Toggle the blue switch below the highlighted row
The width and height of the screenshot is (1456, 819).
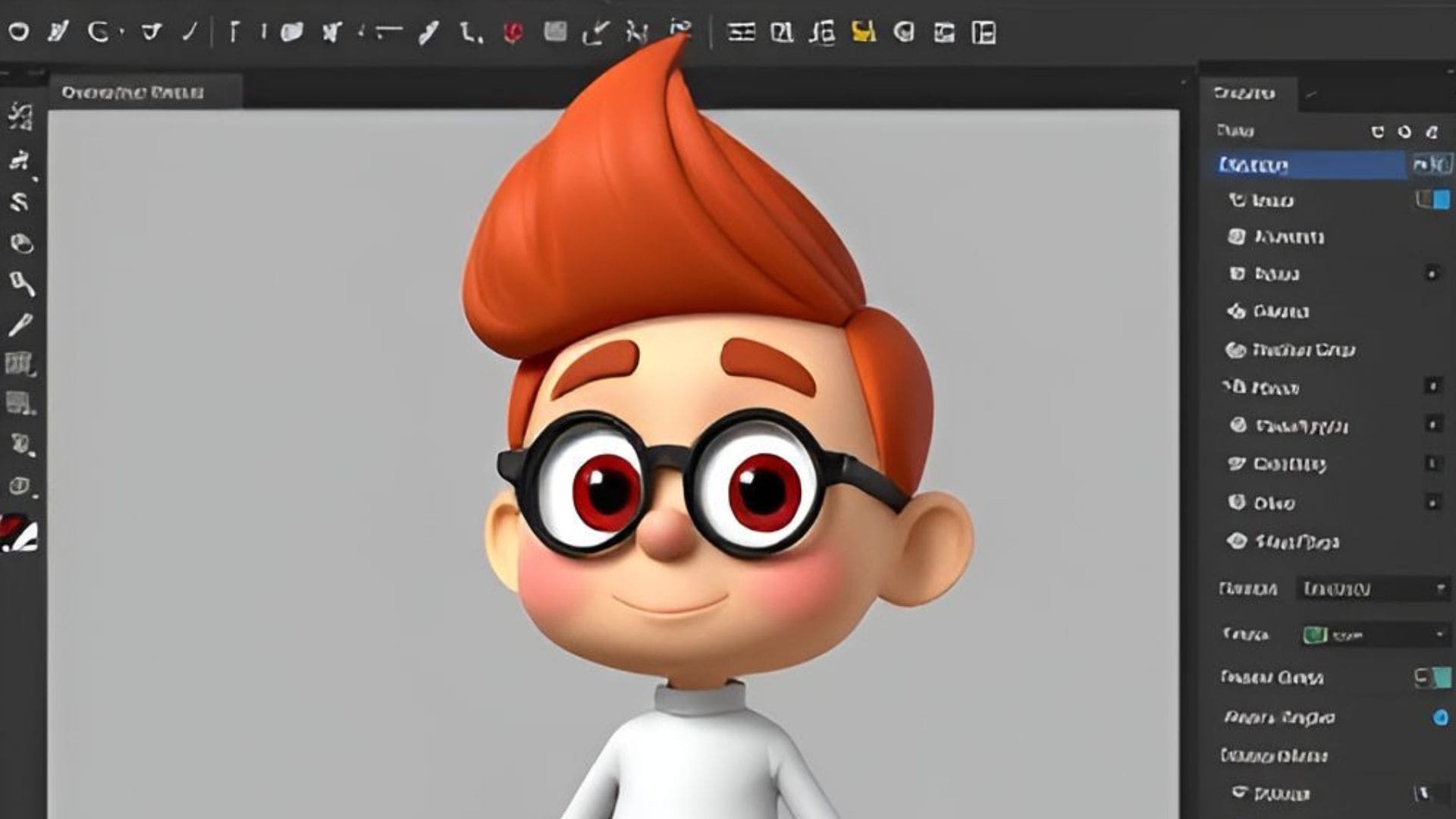pos(1433,200)
